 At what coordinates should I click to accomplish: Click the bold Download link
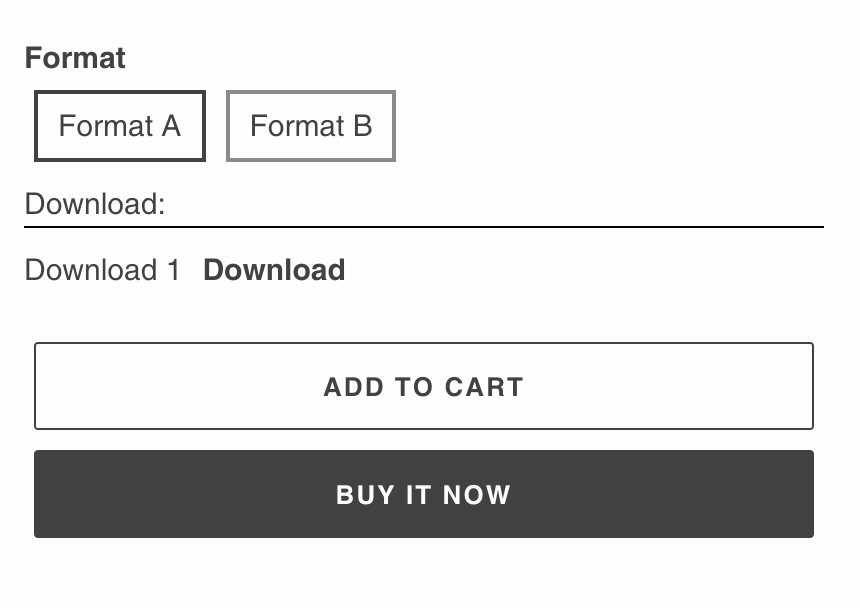[x=274, y=270]
